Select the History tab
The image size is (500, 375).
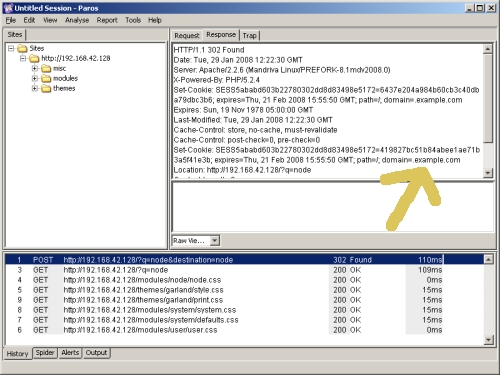point(18,354)
